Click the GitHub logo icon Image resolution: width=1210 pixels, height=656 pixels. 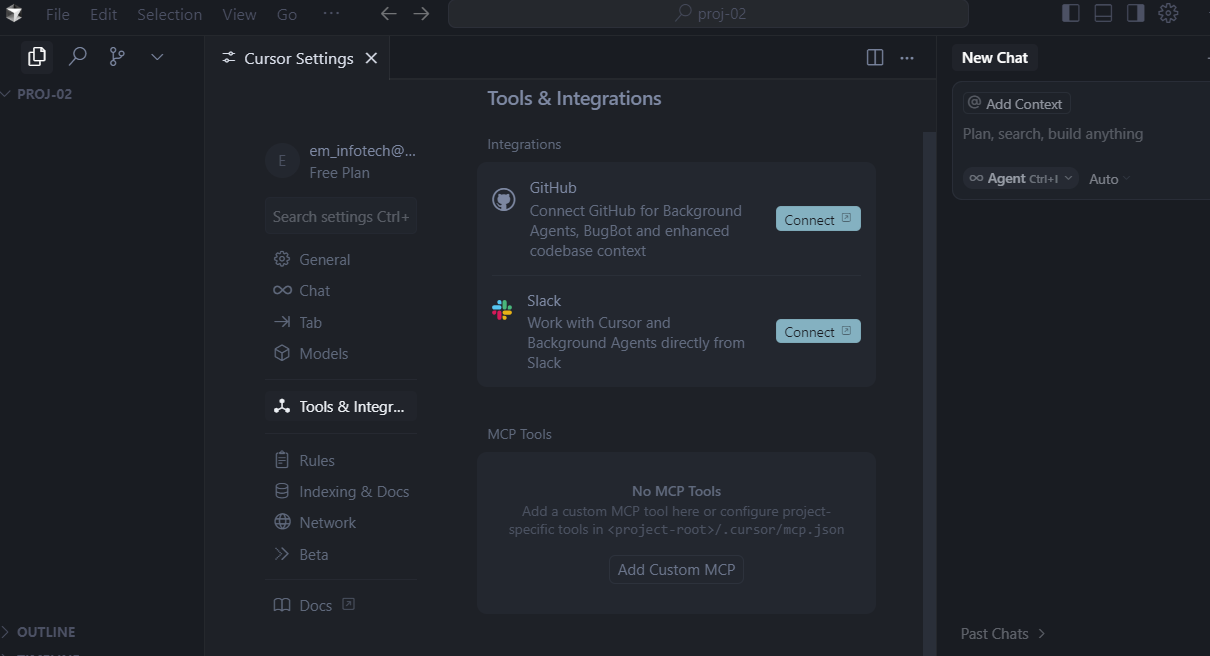504,200
